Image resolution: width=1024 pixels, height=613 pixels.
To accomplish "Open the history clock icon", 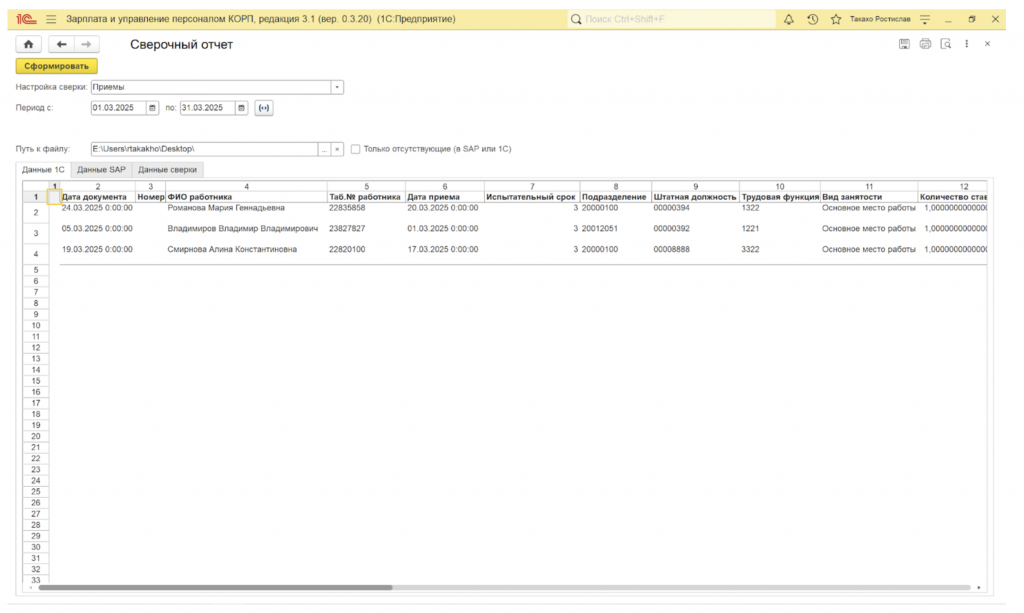I will click(812, 19).
